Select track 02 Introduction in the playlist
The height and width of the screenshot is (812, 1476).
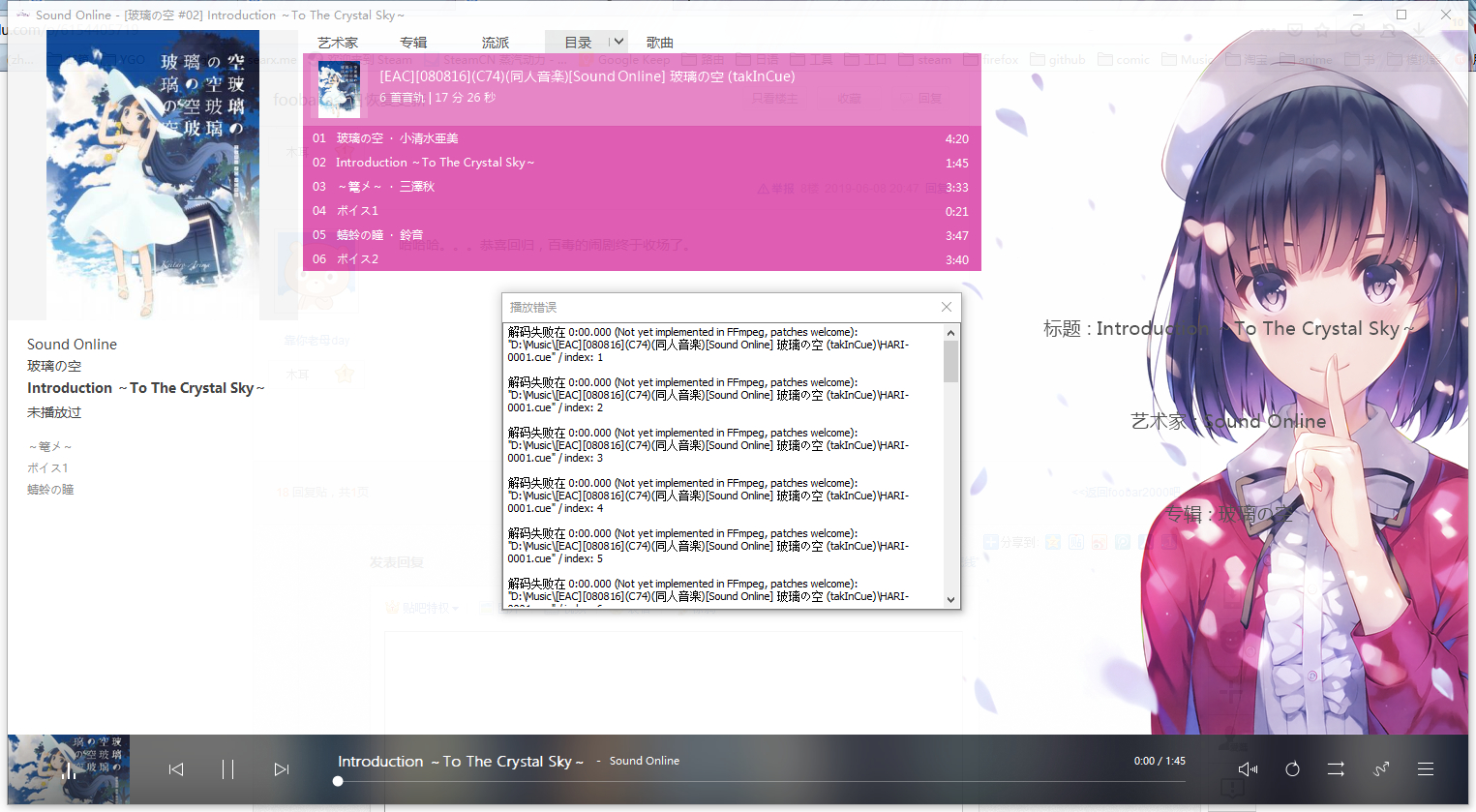pos(642,163)
